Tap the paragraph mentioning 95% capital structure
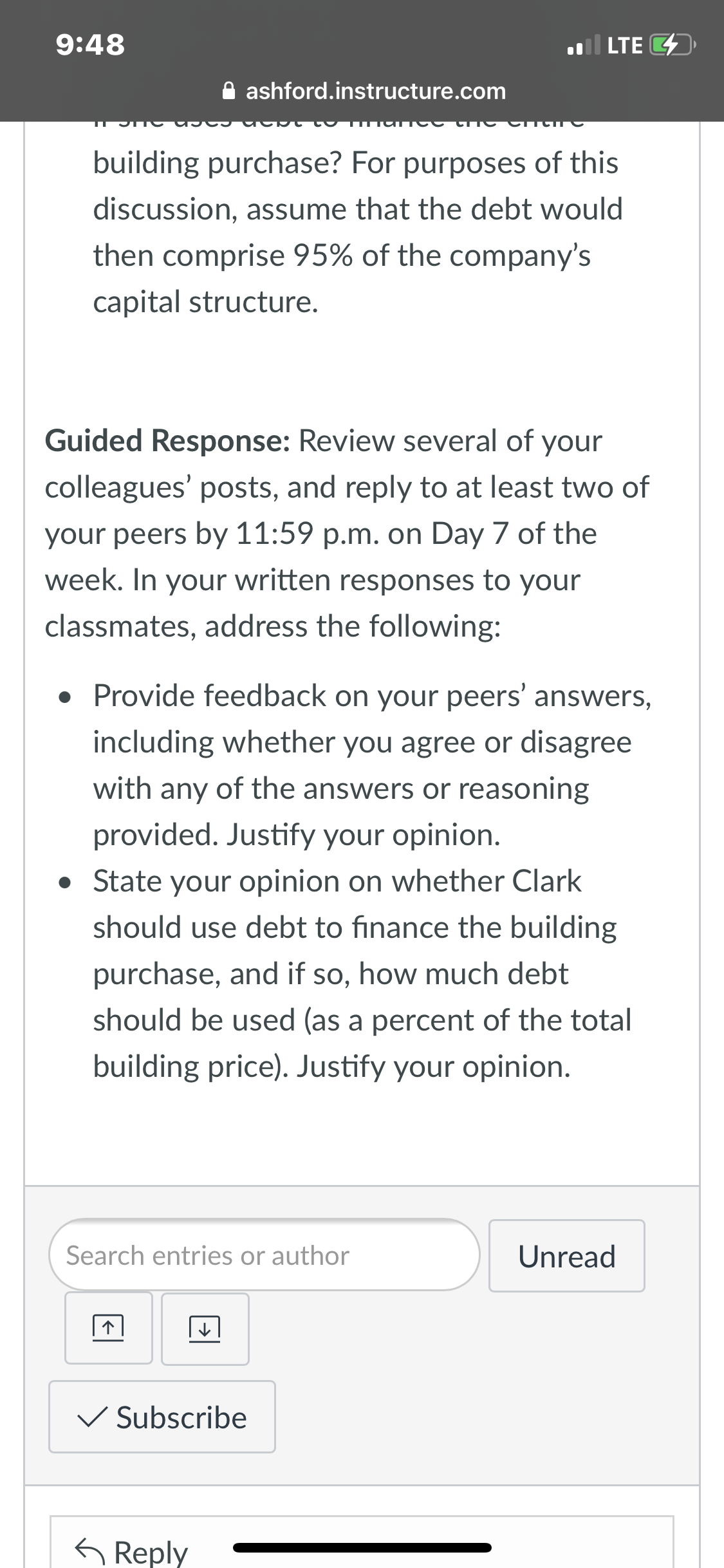Screen dimensions: 724x1568 pos(358,232)
